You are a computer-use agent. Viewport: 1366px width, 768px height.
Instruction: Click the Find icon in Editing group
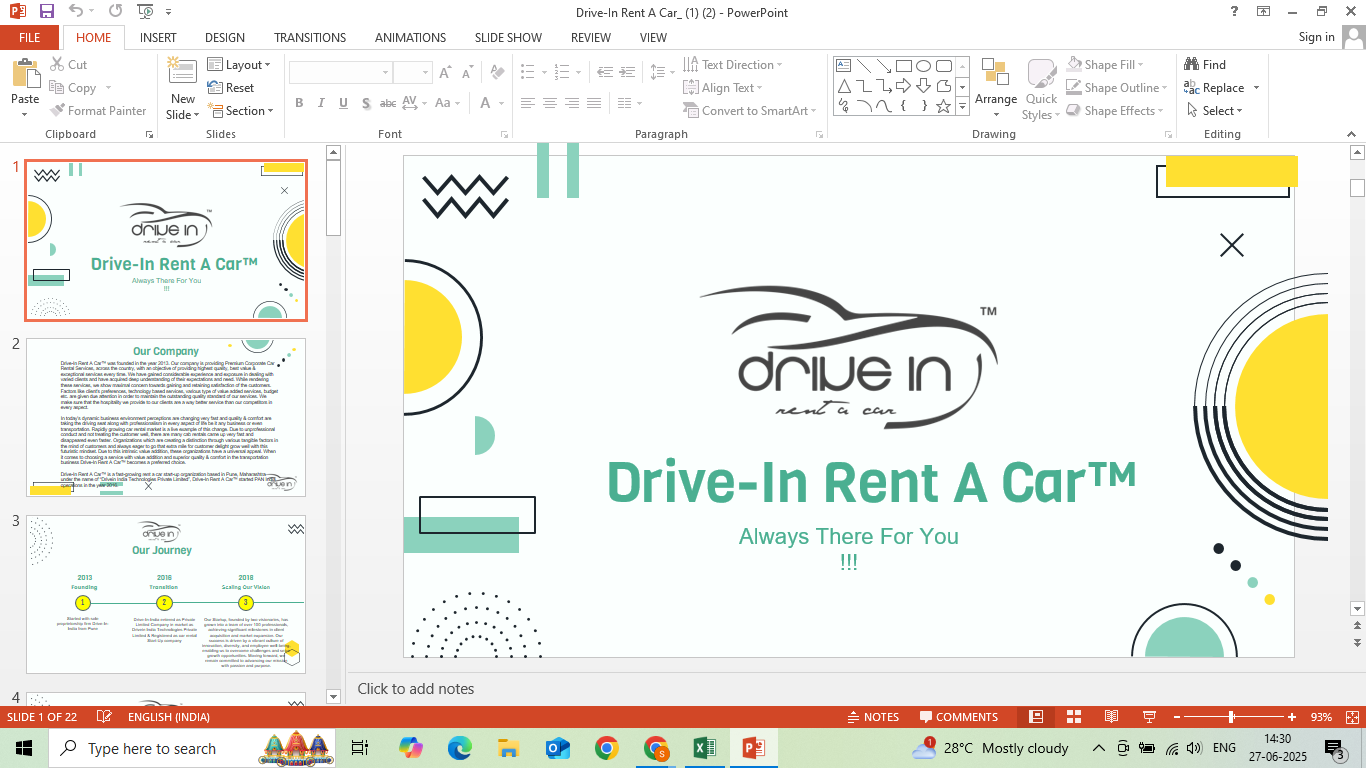(1204, 65)
